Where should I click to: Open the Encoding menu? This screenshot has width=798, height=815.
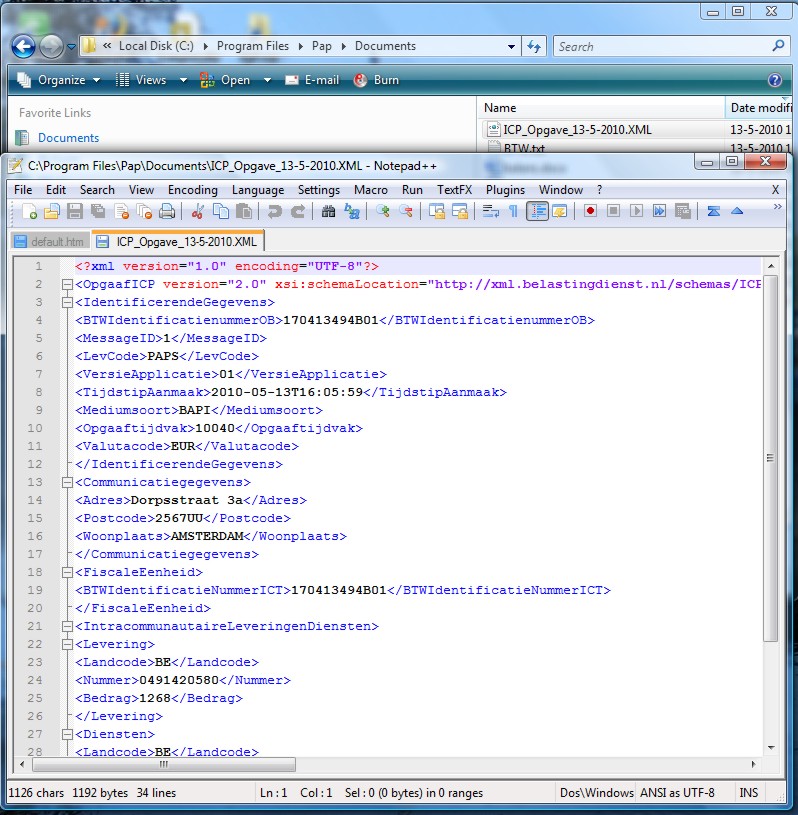[x=192, y=189]
